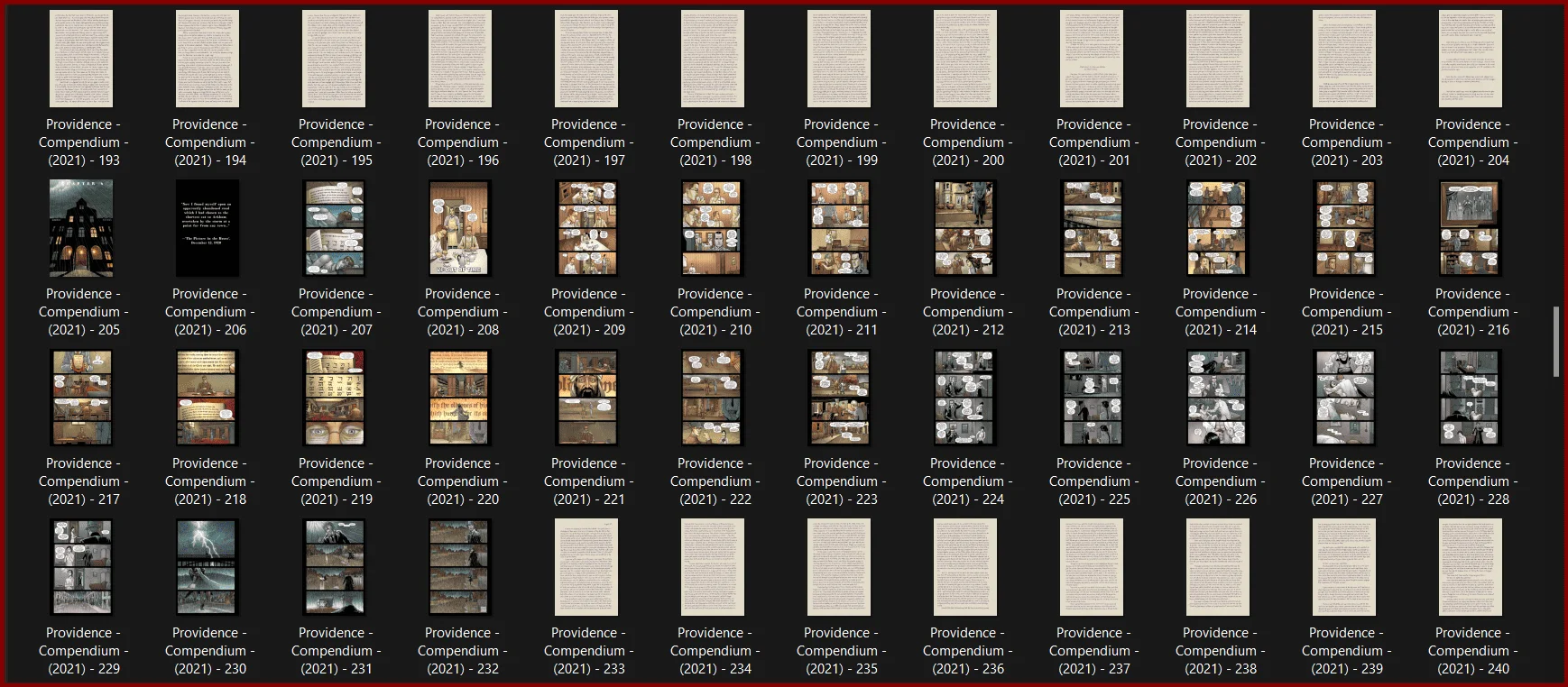1568x687 pixels.
Task: Click comic page thumbnail 221
Action: point(586,398)
